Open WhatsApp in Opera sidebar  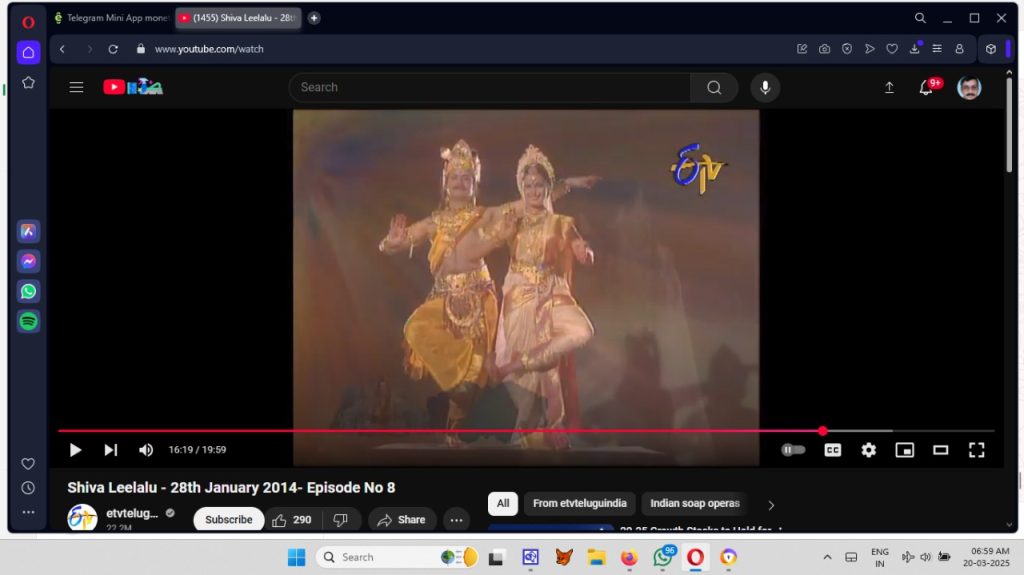tap(28, 291)
